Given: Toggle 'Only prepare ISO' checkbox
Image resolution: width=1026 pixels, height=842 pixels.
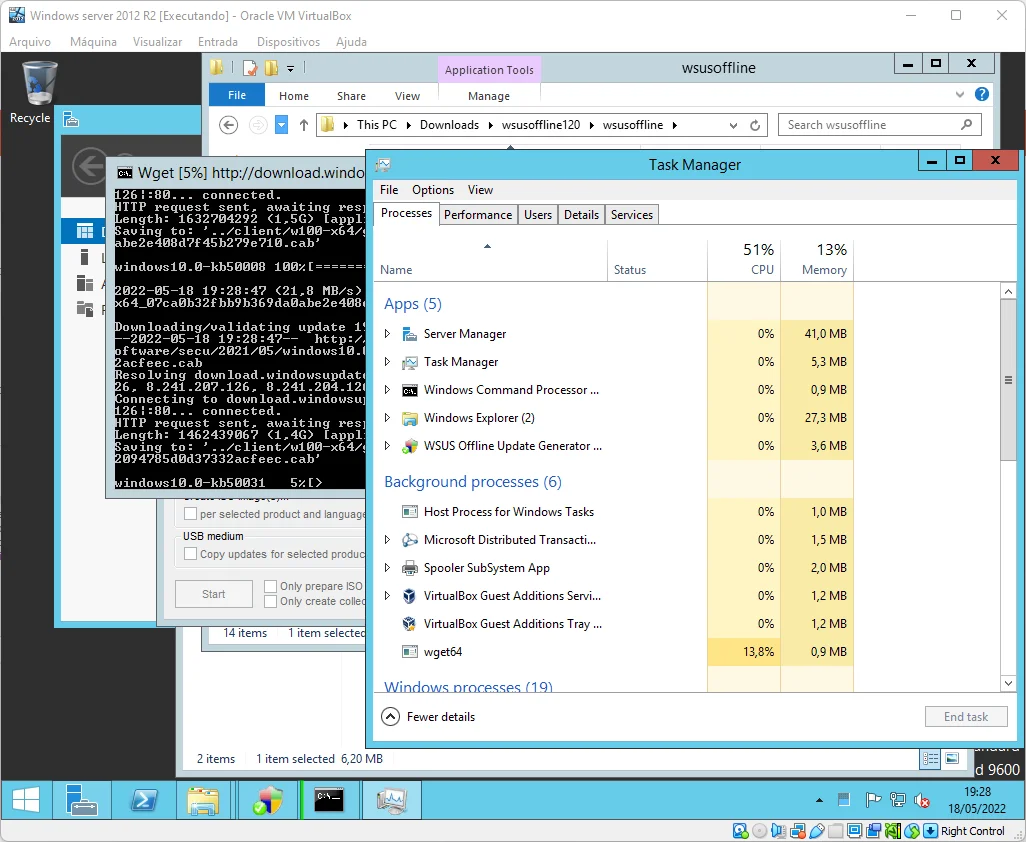Looking at the screenshot, I should (270, 586).
